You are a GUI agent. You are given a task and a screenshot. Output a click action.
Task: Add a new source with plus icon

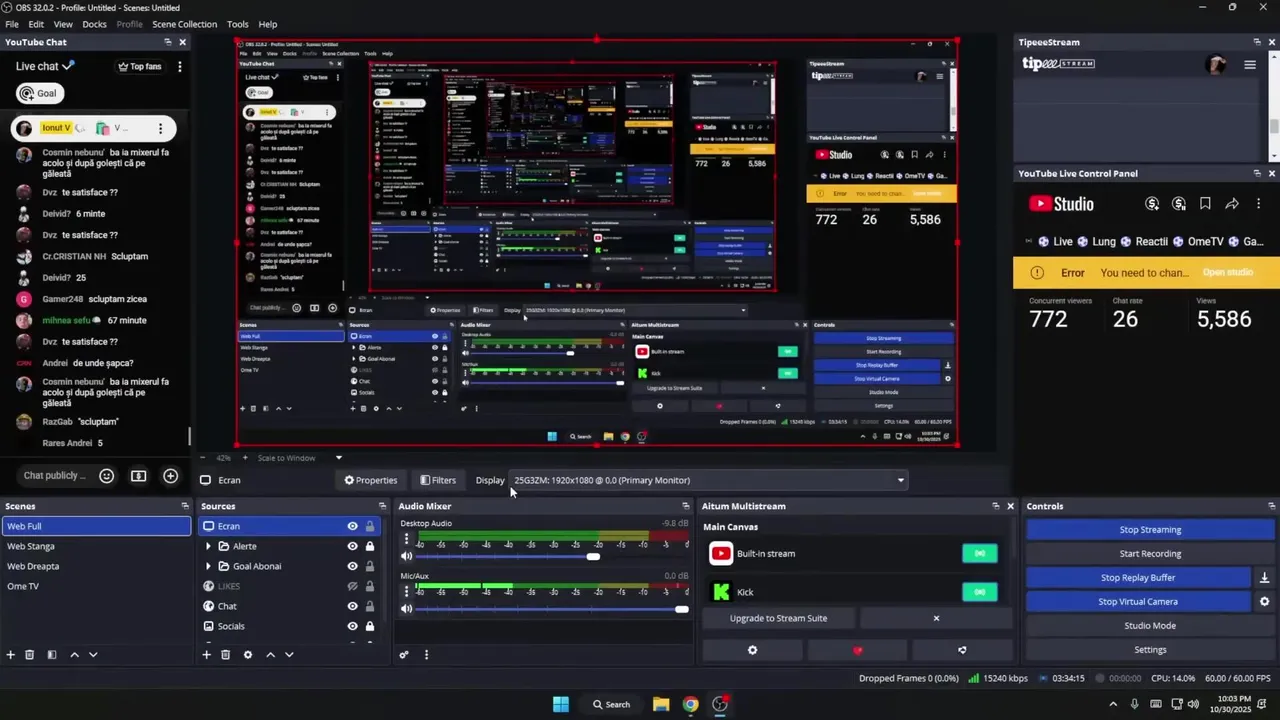[207, 655]
